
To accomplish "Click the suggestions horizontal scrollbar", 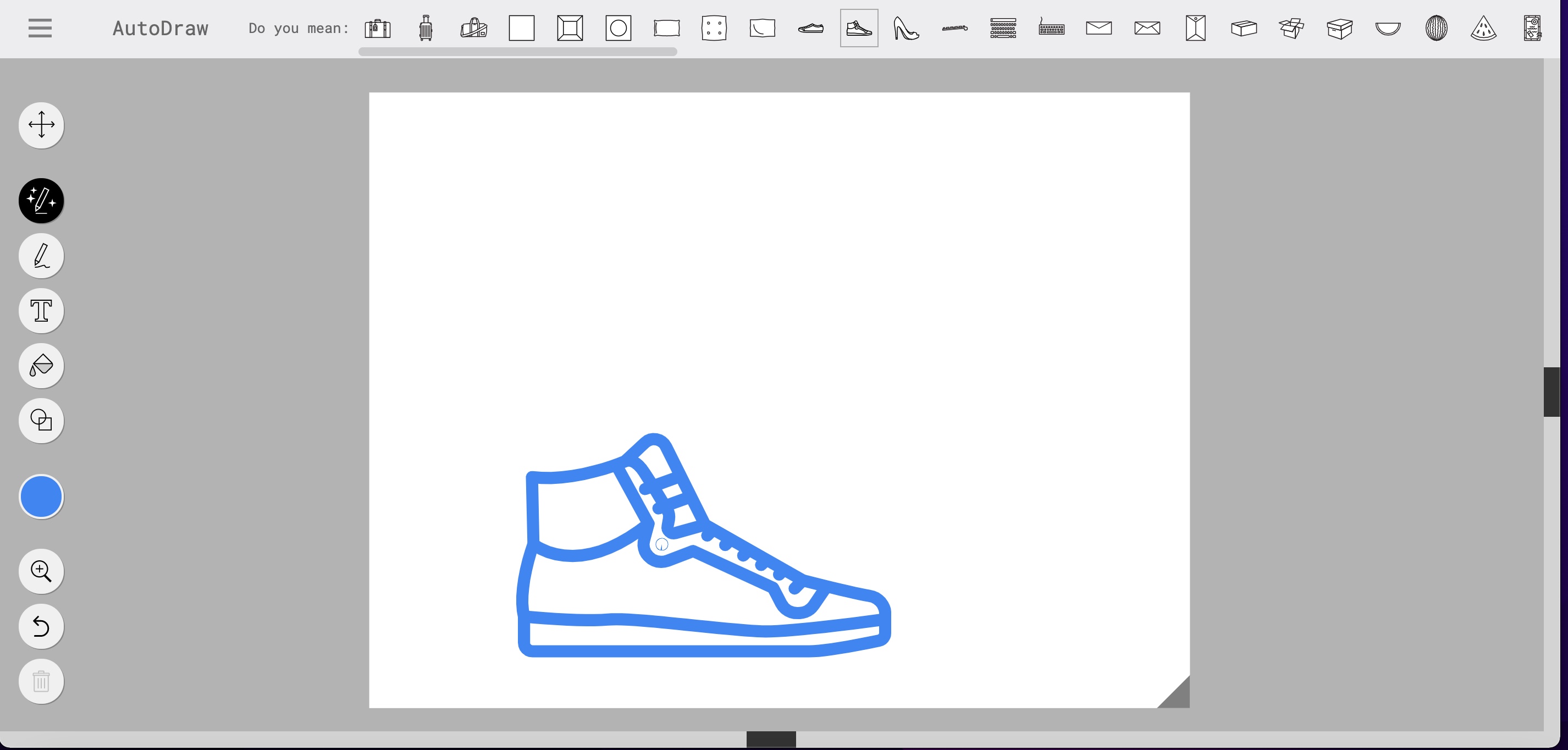I will tap(517, 52).
